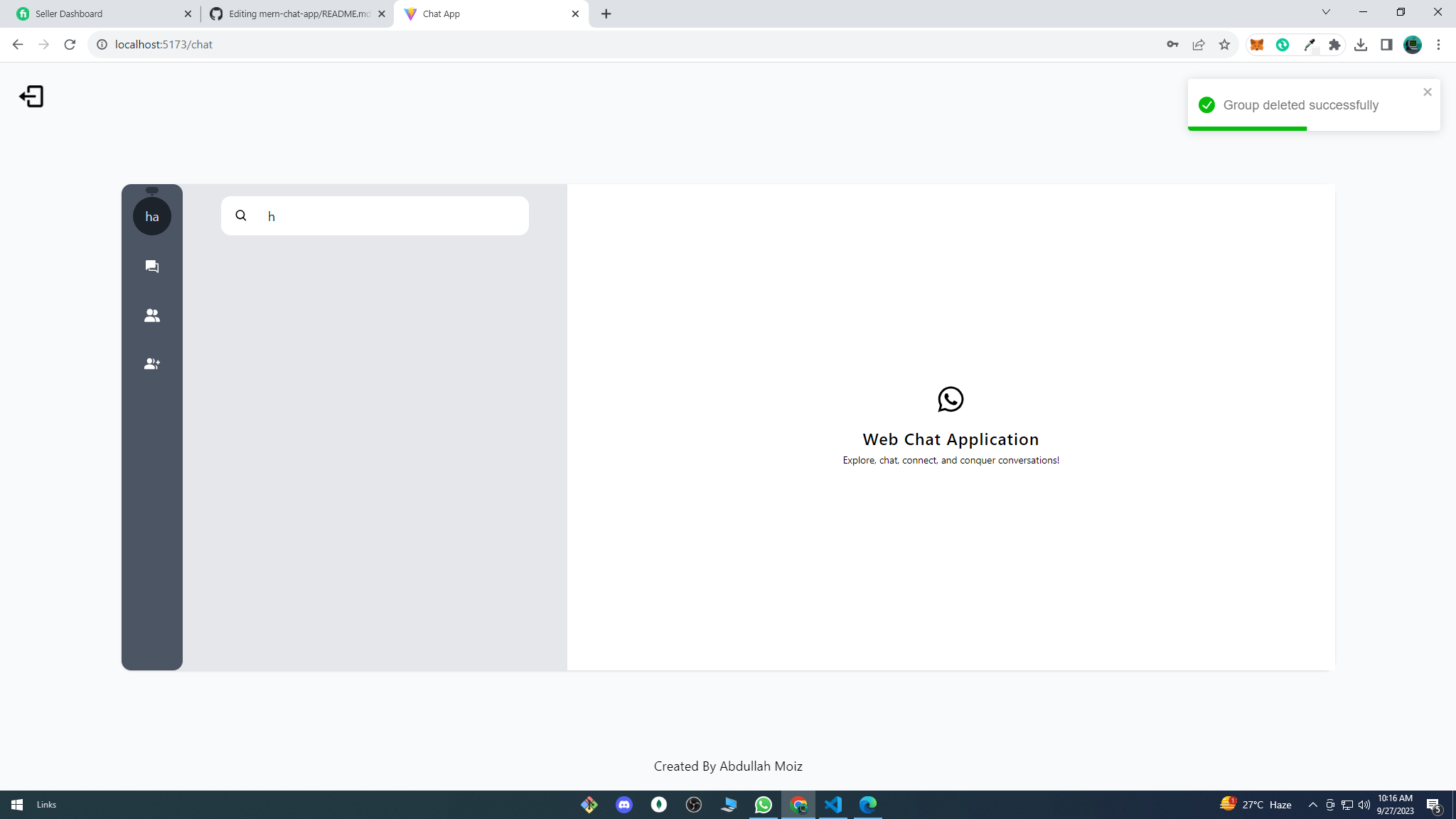Click the WhatsApp-style logo in the welcome panel
This screenshot has height=819, width=1456.
pyautogui.click(x=951, y=400)
